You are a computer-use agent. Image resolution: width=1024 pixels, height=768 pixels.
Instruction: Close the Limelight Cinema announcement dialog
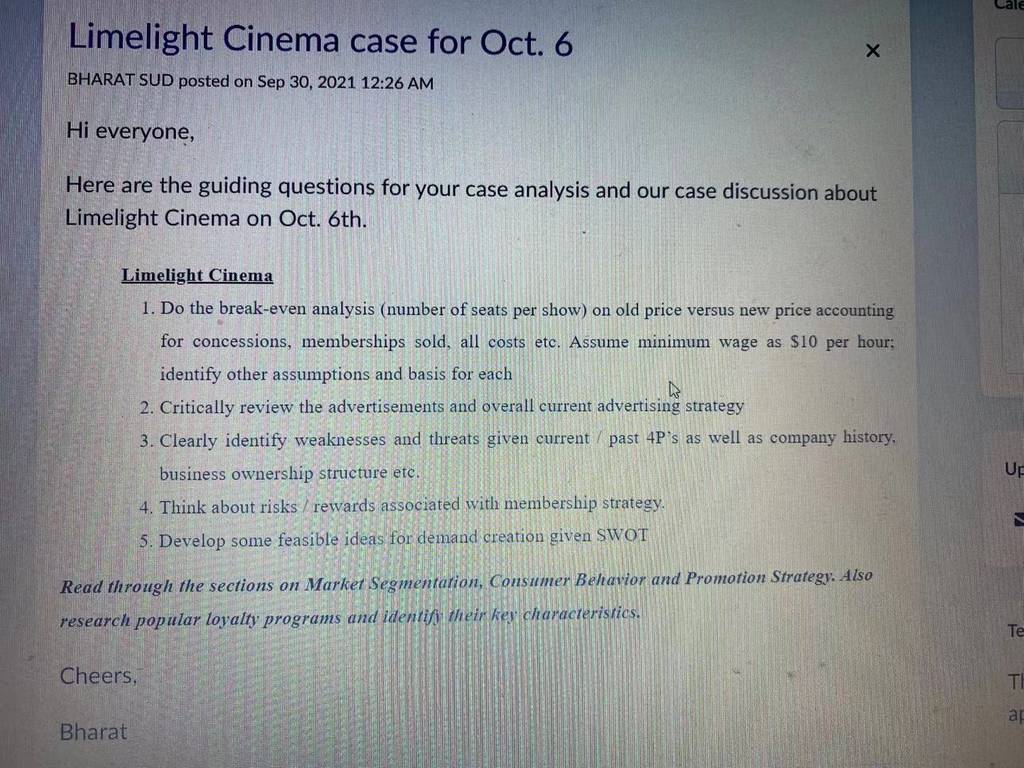(872, 50)
